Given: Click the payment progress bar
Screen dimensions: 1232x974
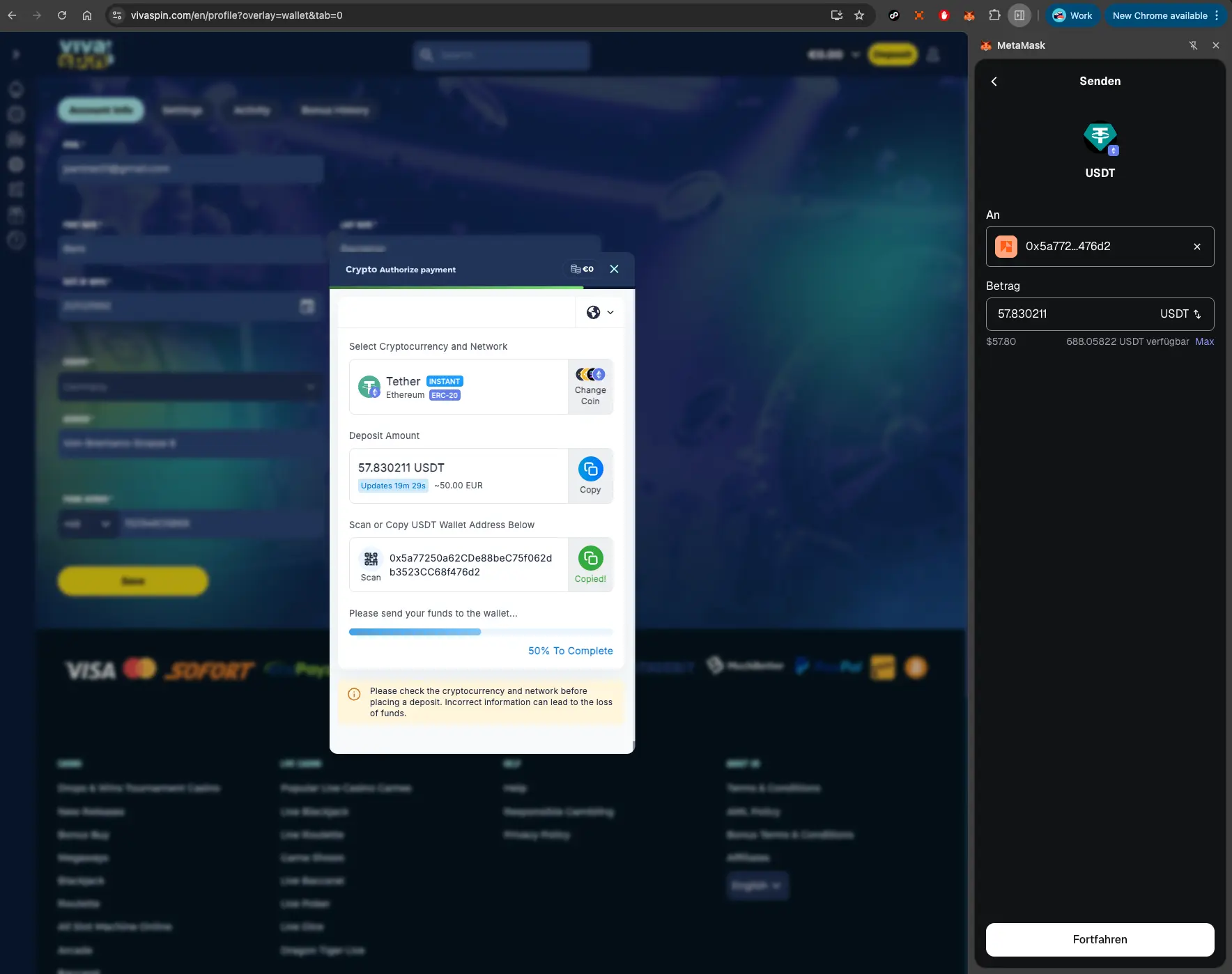Looking at the screenshot, I should point(481,632).
